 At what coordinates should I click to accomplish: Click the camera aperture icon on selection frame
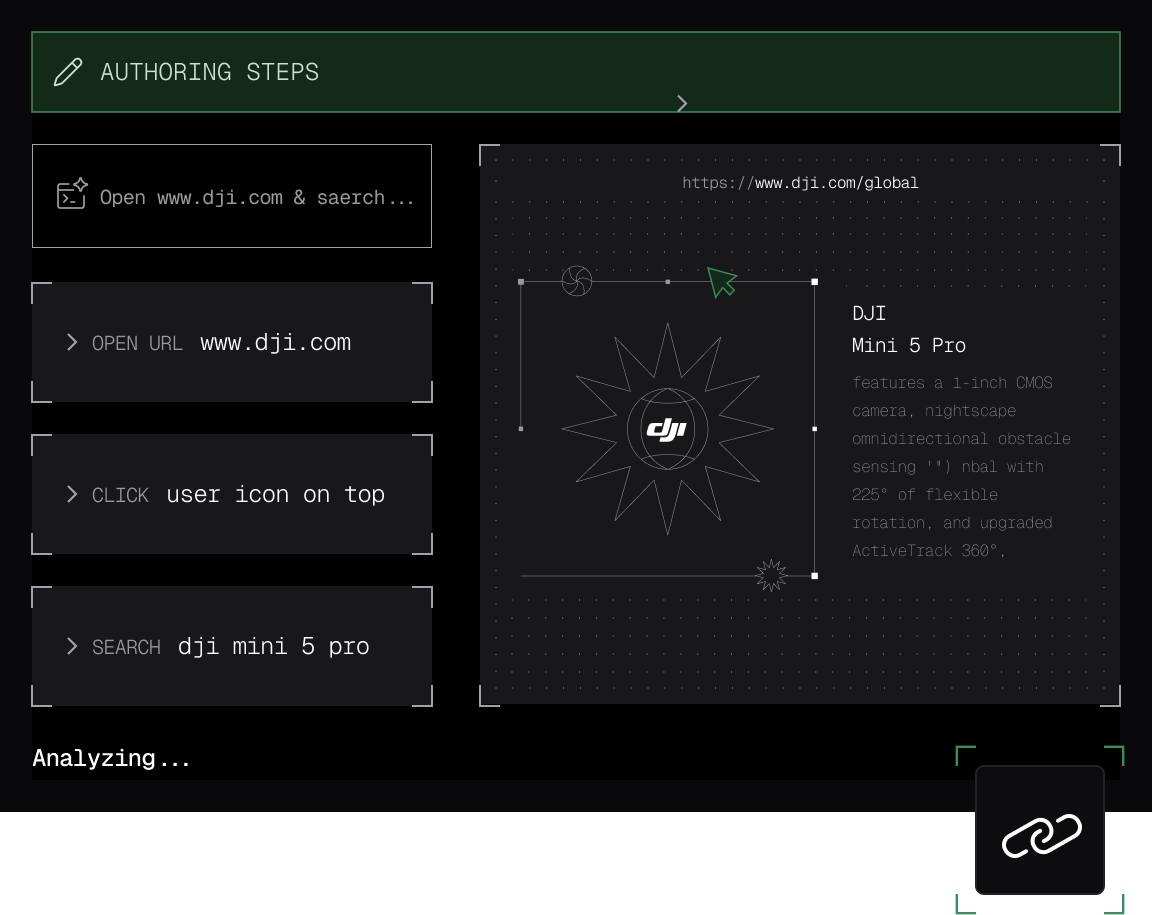(577, 281)
